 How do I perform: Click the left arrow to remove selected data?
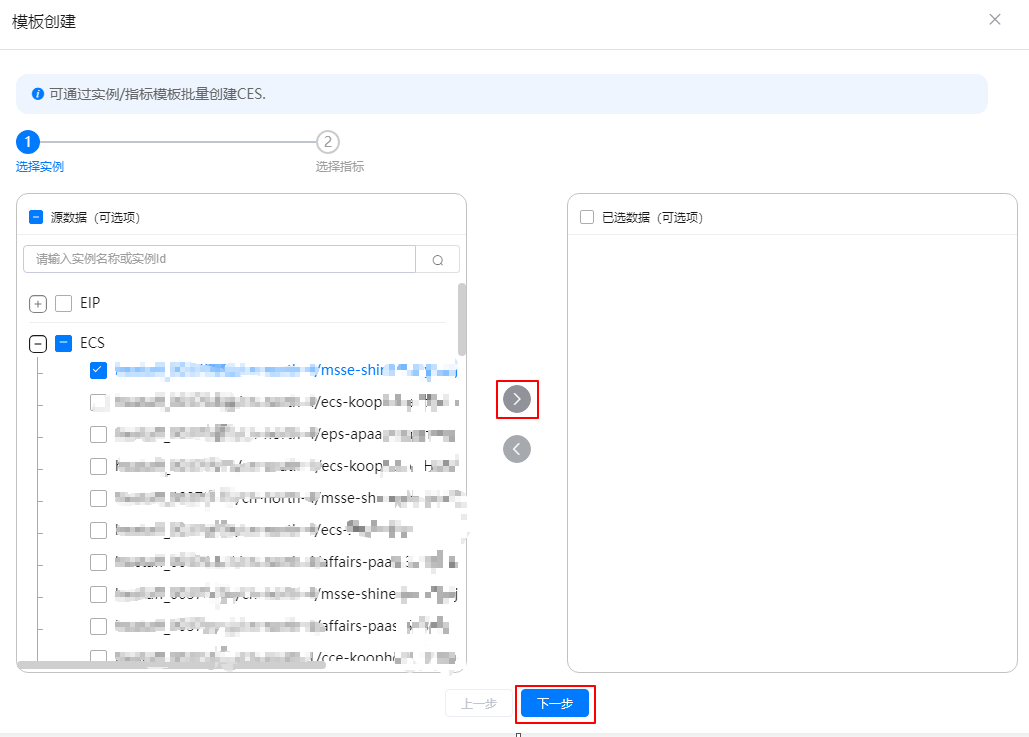(x=517, y=449)
